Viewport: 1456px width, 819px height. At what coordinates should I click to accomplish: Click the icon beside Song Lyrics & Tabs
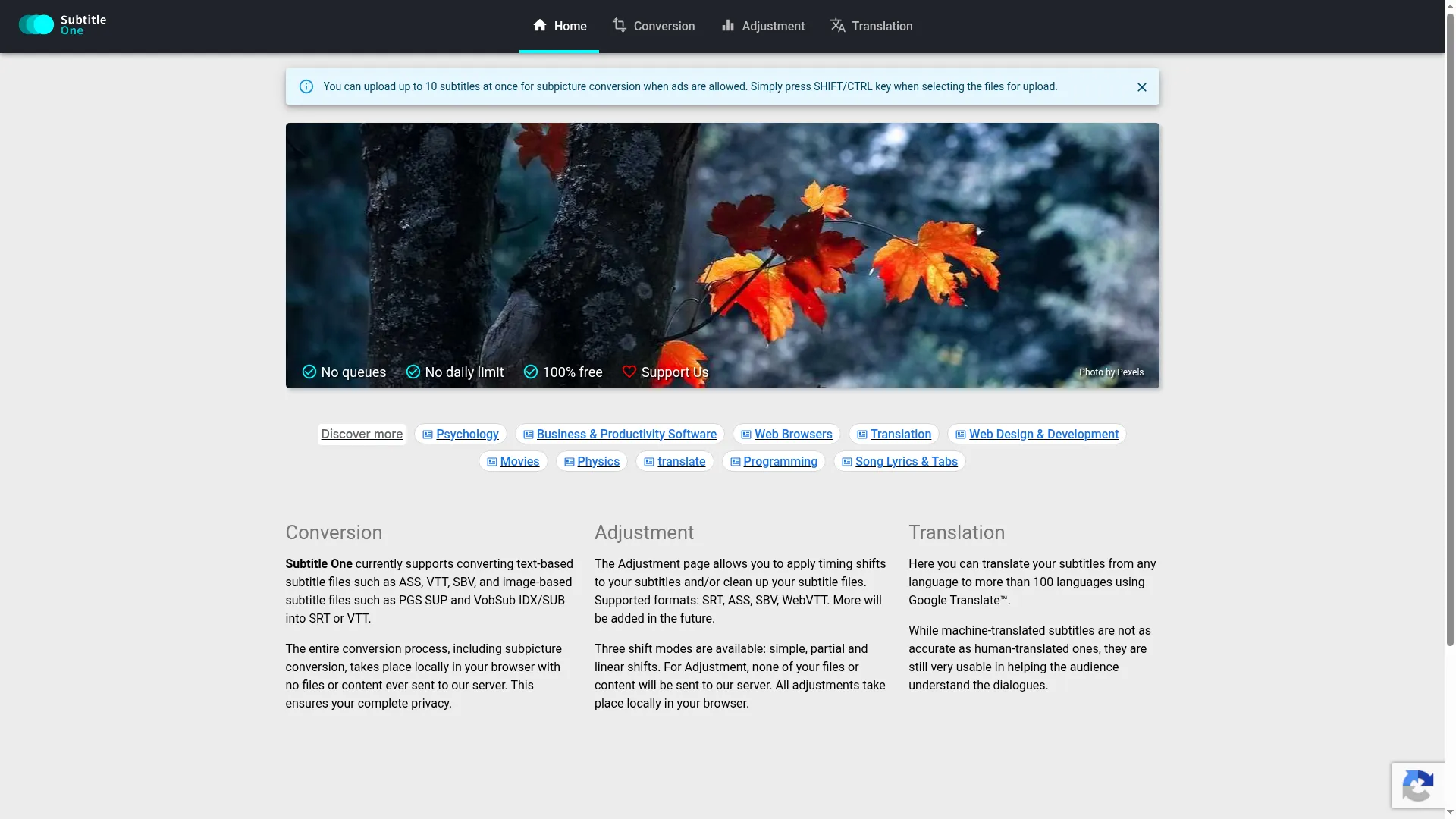click(x=847, y=462)
